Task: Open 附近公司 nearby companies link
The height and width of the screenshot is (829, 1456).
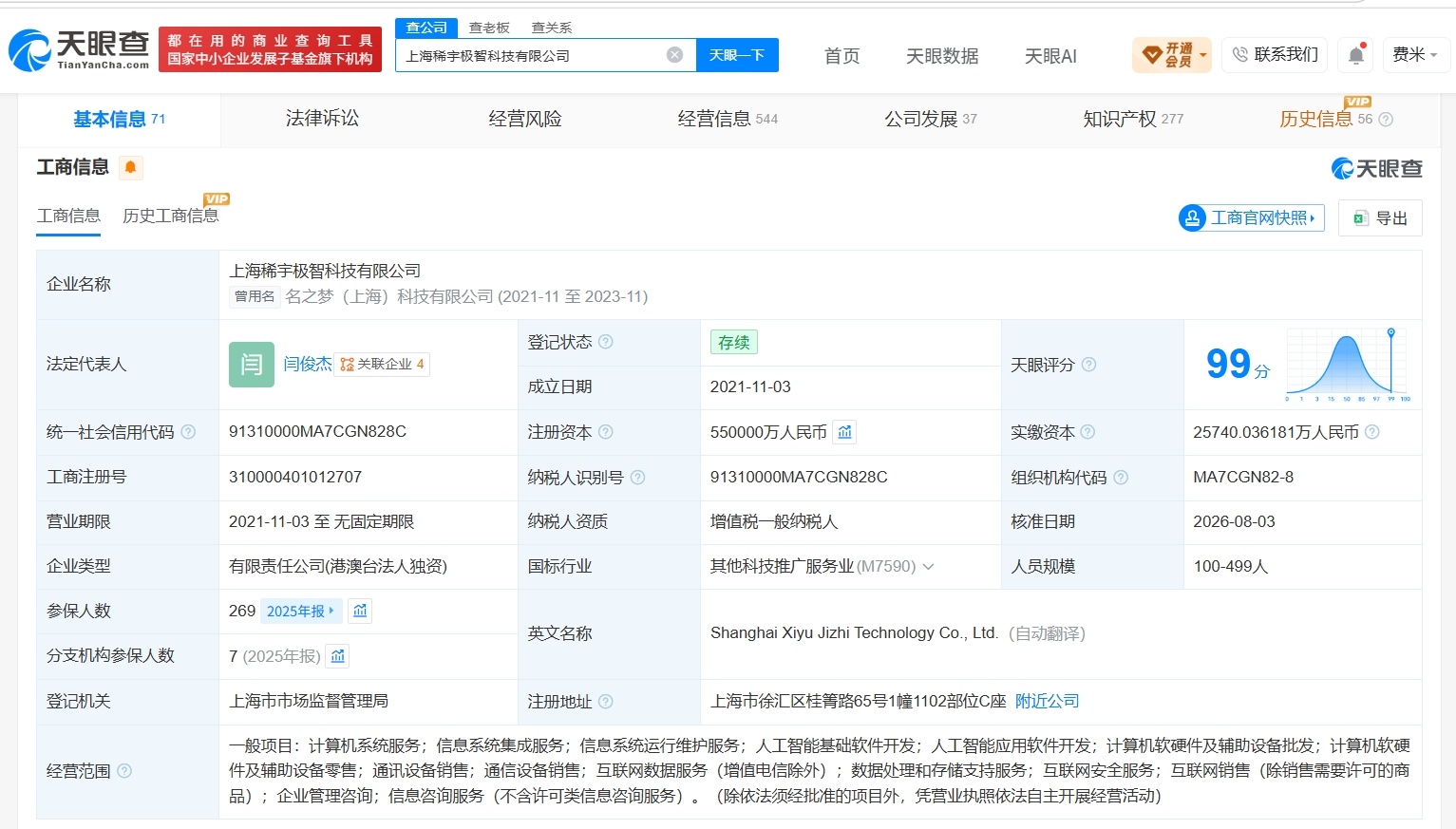Action: click(x=1047, y=702)
